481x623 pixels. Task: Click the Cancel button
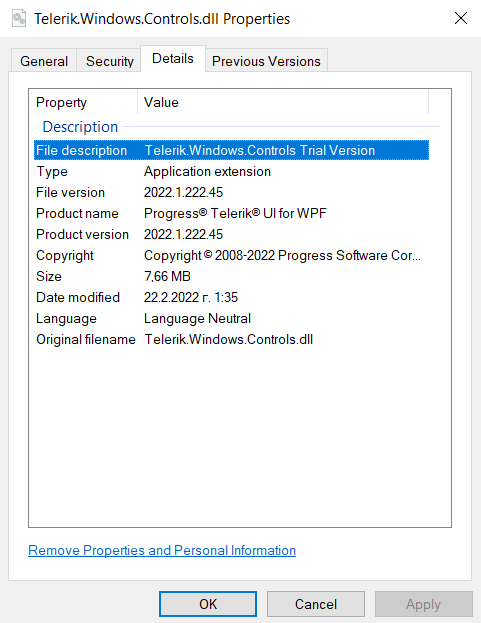(316, 604)
